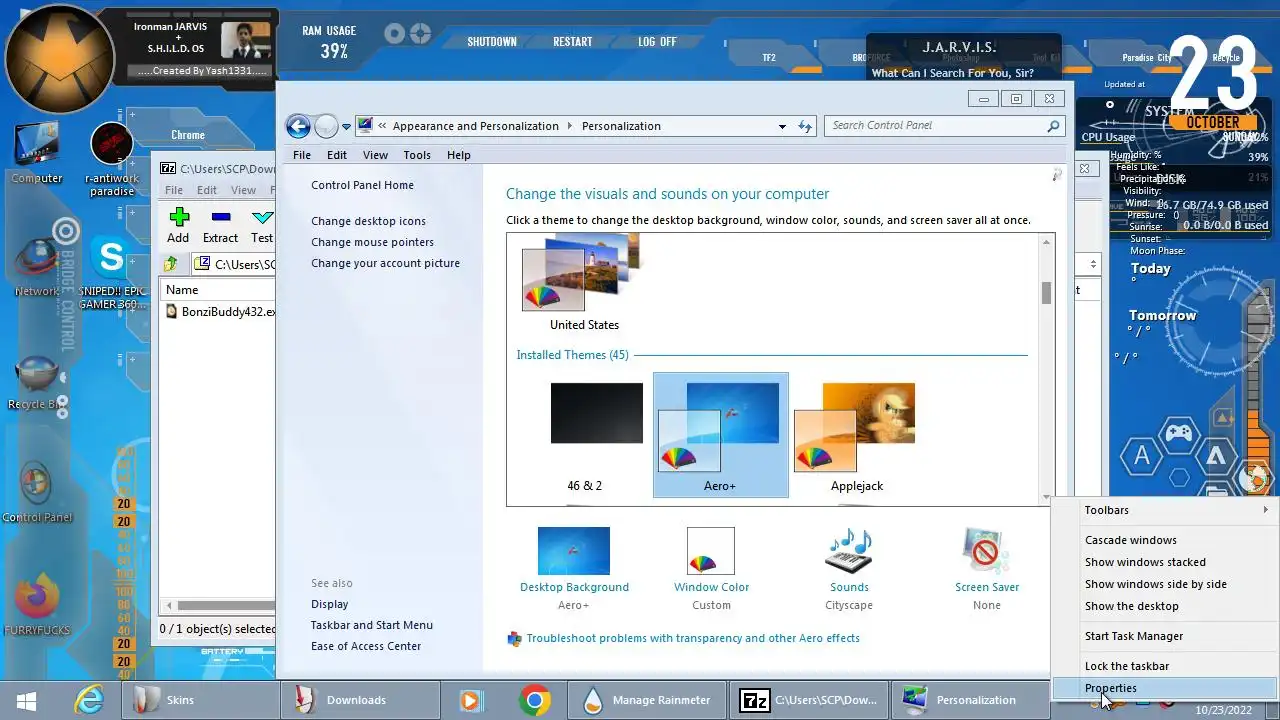The height and width of the screenshot is (720, 1280).
Task: Select Cascade windows from context menu
Action: point(1164,540)
